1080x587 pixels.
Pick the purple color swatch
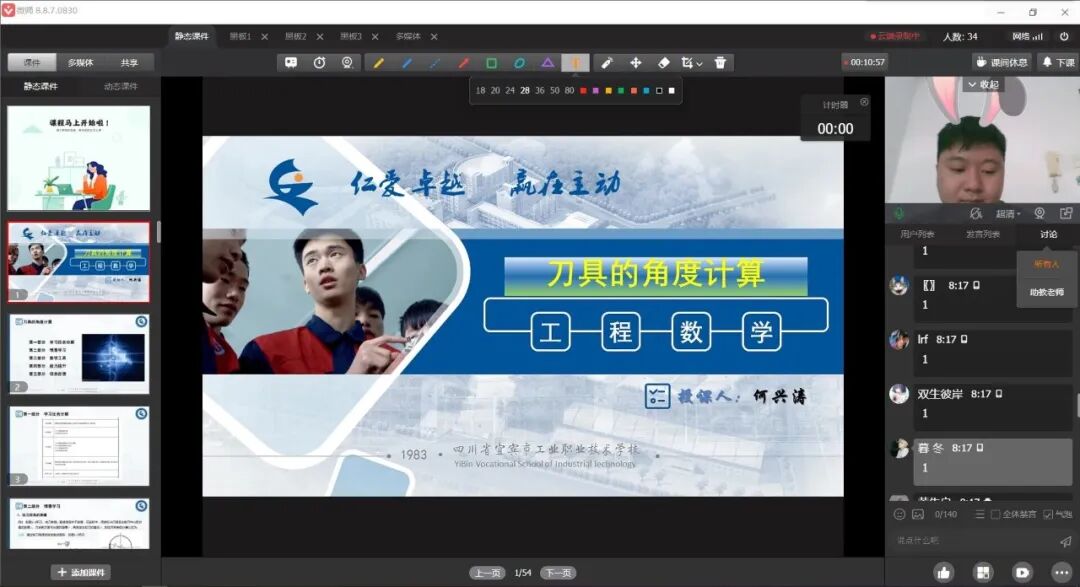(x=596, y=90)
